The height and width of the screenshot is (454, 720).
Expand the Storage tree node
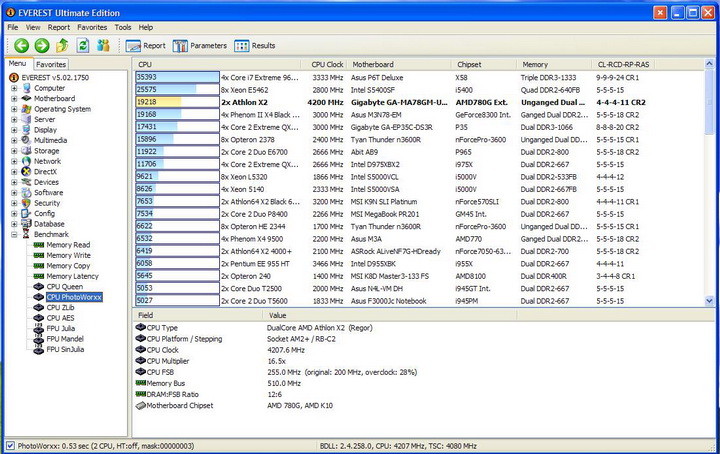pyautogui.click(x=14, y=151)
